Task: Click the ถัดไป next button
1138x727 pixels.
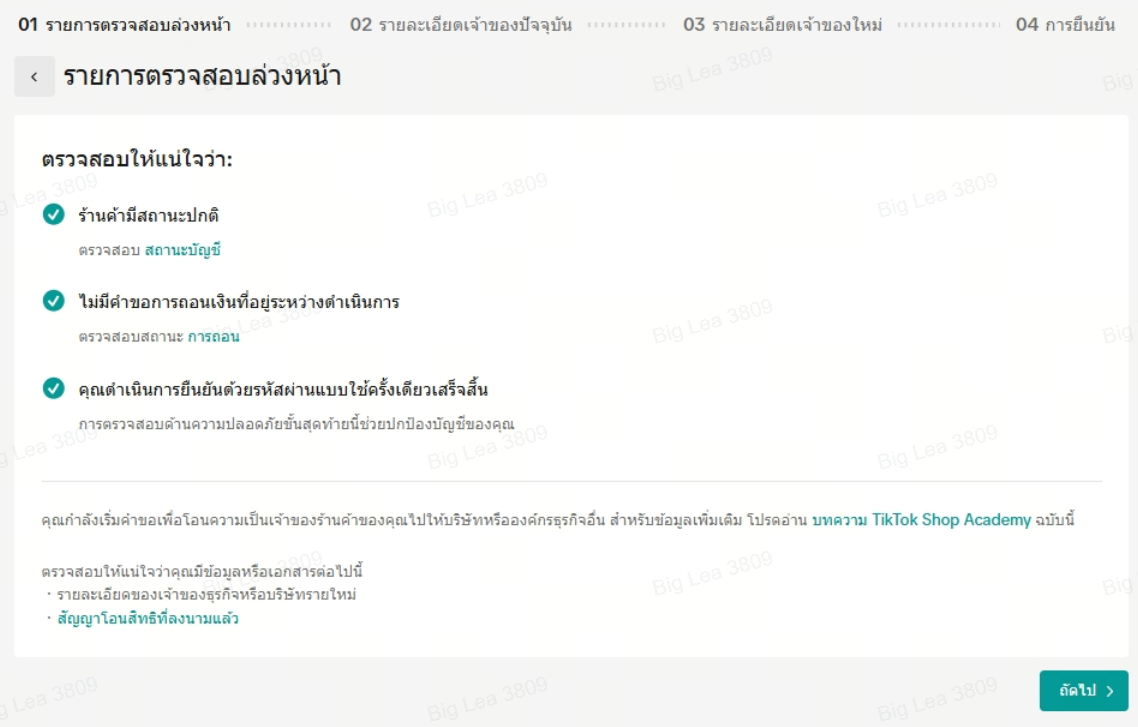Action: pos(1084,691)
